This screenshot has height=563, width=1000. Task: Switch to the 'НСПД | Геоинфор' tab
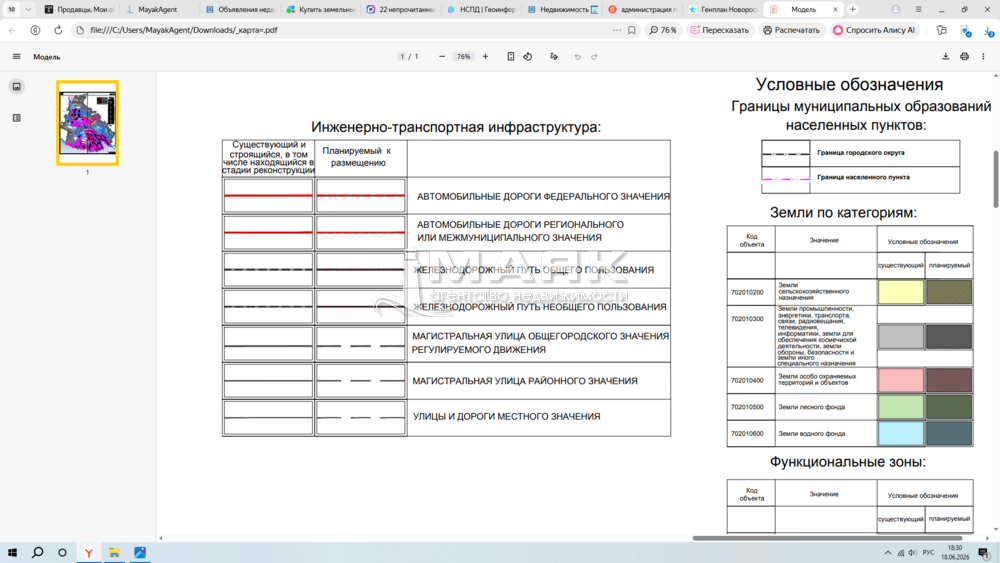click(x=482, y=10)
